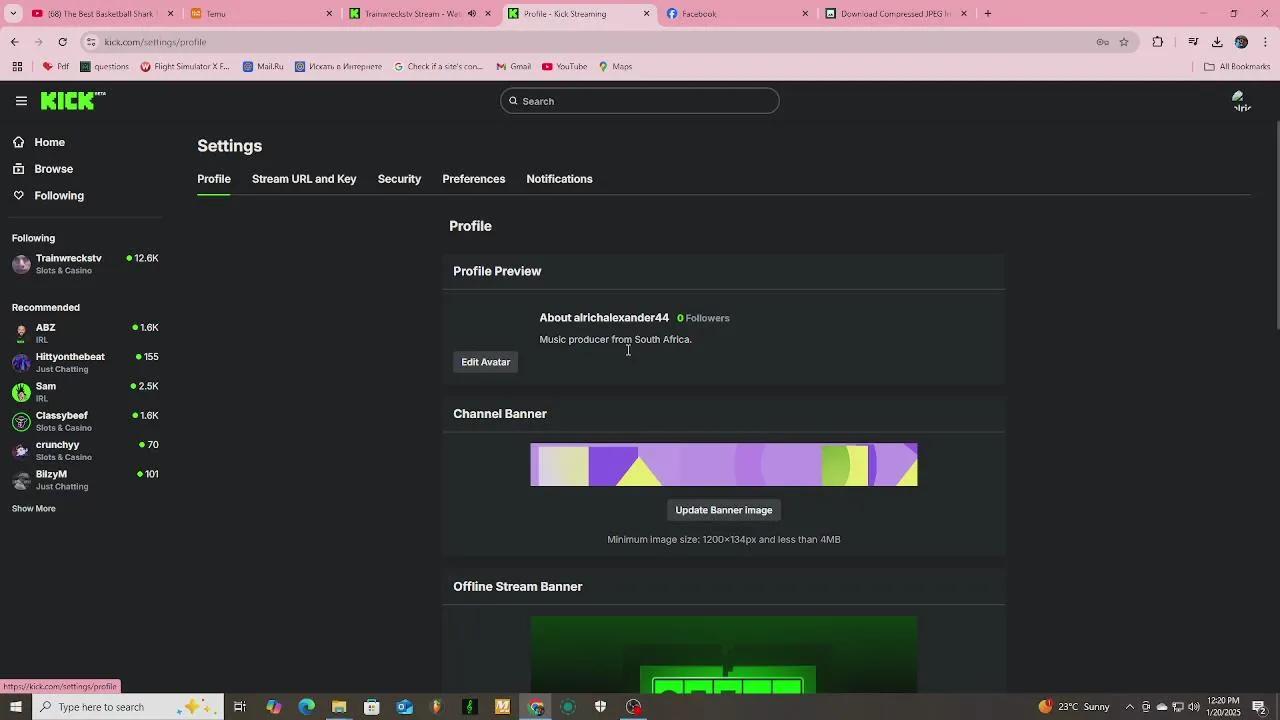The height and width of the screenshot is (720, 1280).
Task: Select the Profile settings tab
Action: (214, 179)
